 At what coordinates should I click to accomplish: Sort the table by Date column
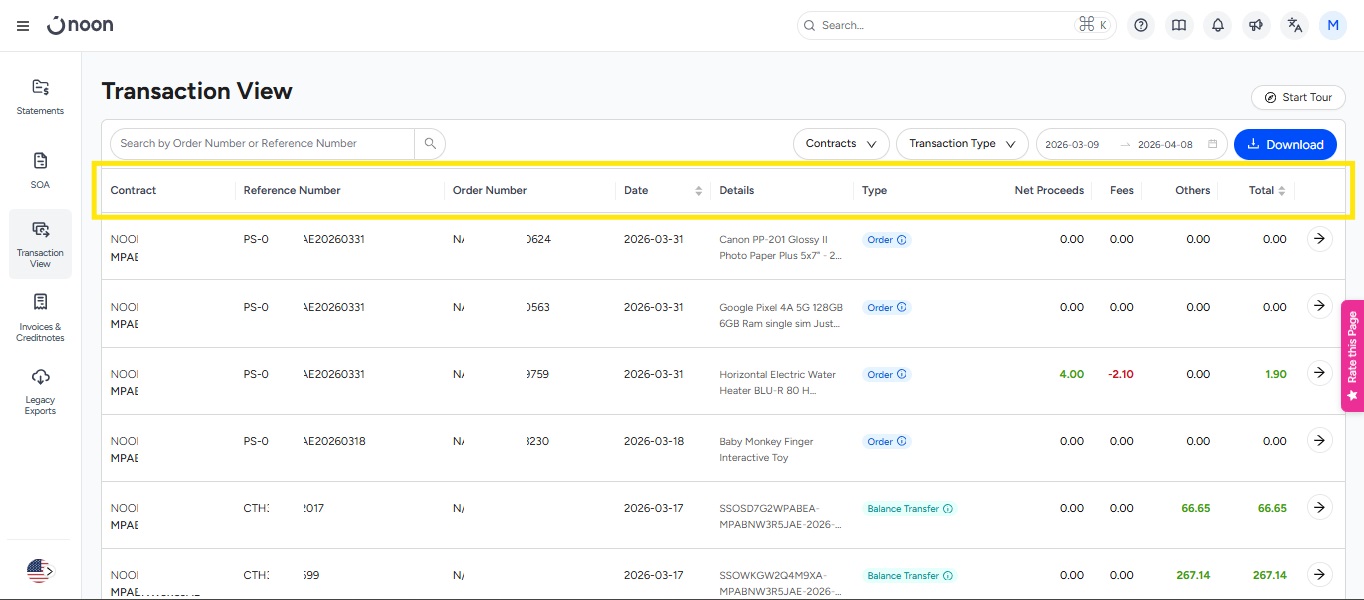coord(698,191)
